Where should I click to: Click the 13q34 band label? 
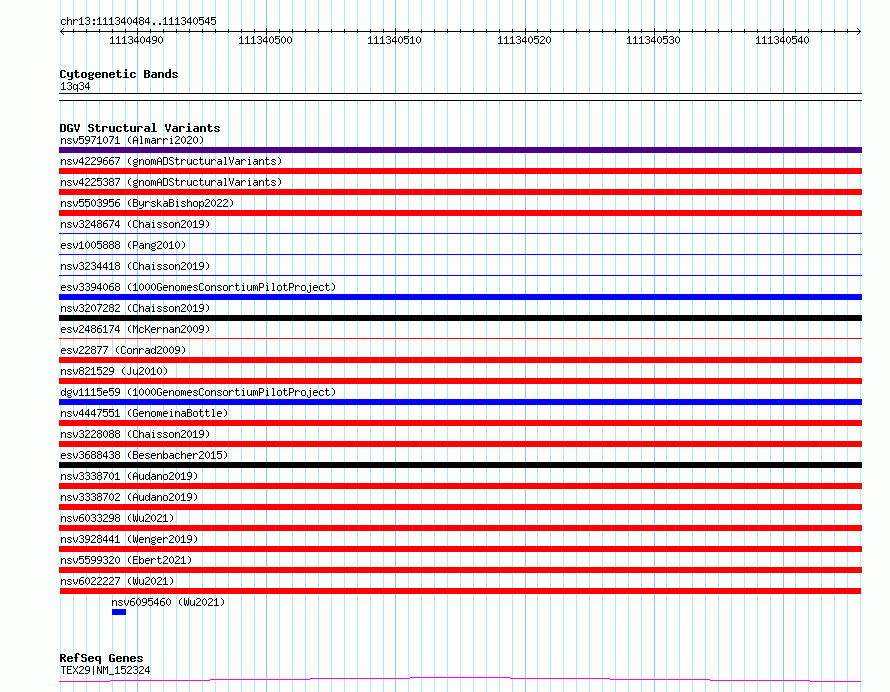pos(75,86)
